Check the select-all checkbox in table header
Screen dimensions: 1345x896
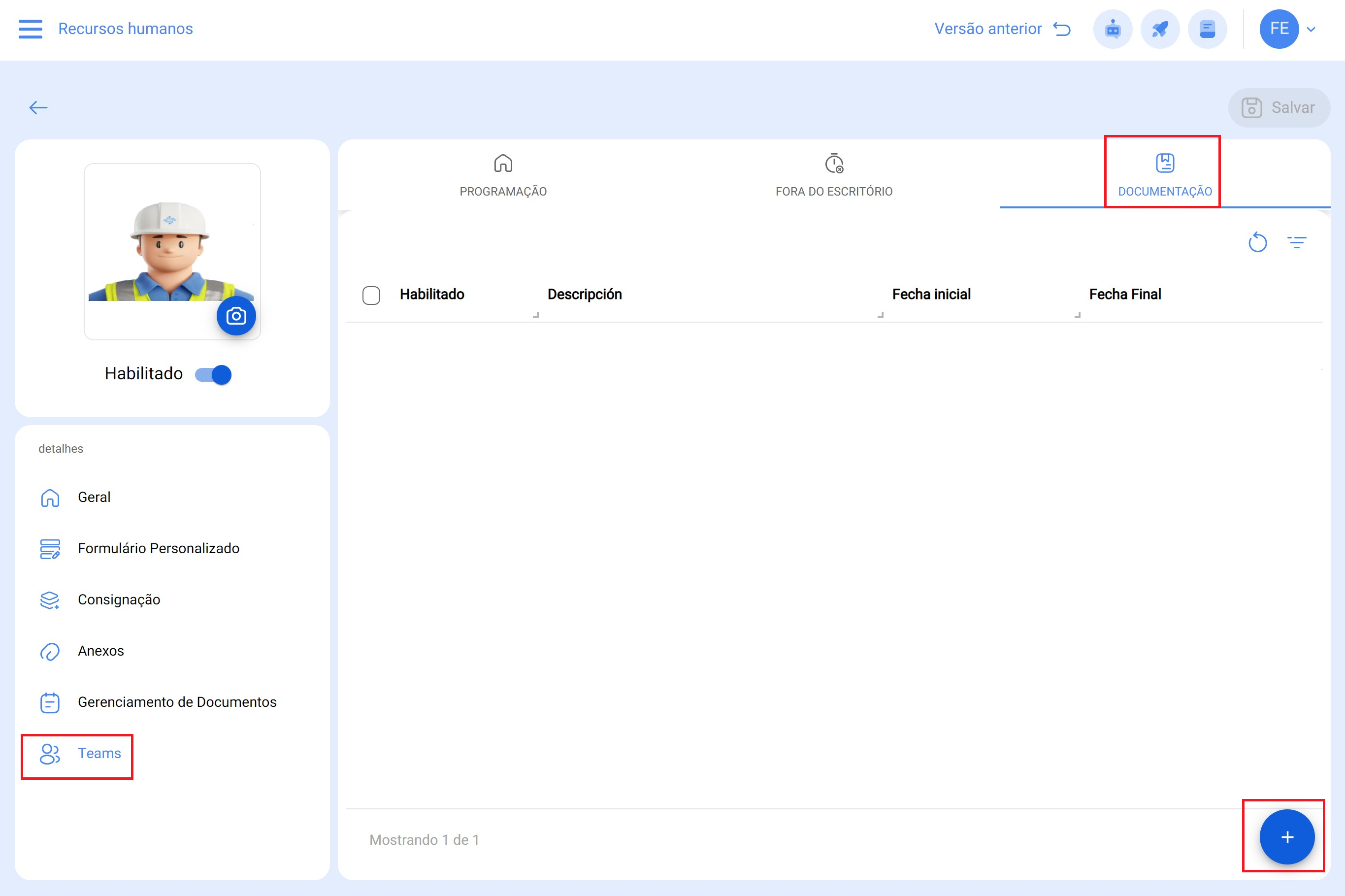[x=371, y=296]
